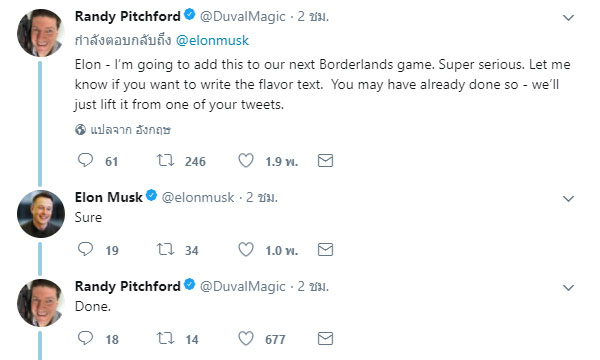Like the Borderlands tweet by Randy
The height and width of the screenshot is (360, 600).
click(246, 160)
